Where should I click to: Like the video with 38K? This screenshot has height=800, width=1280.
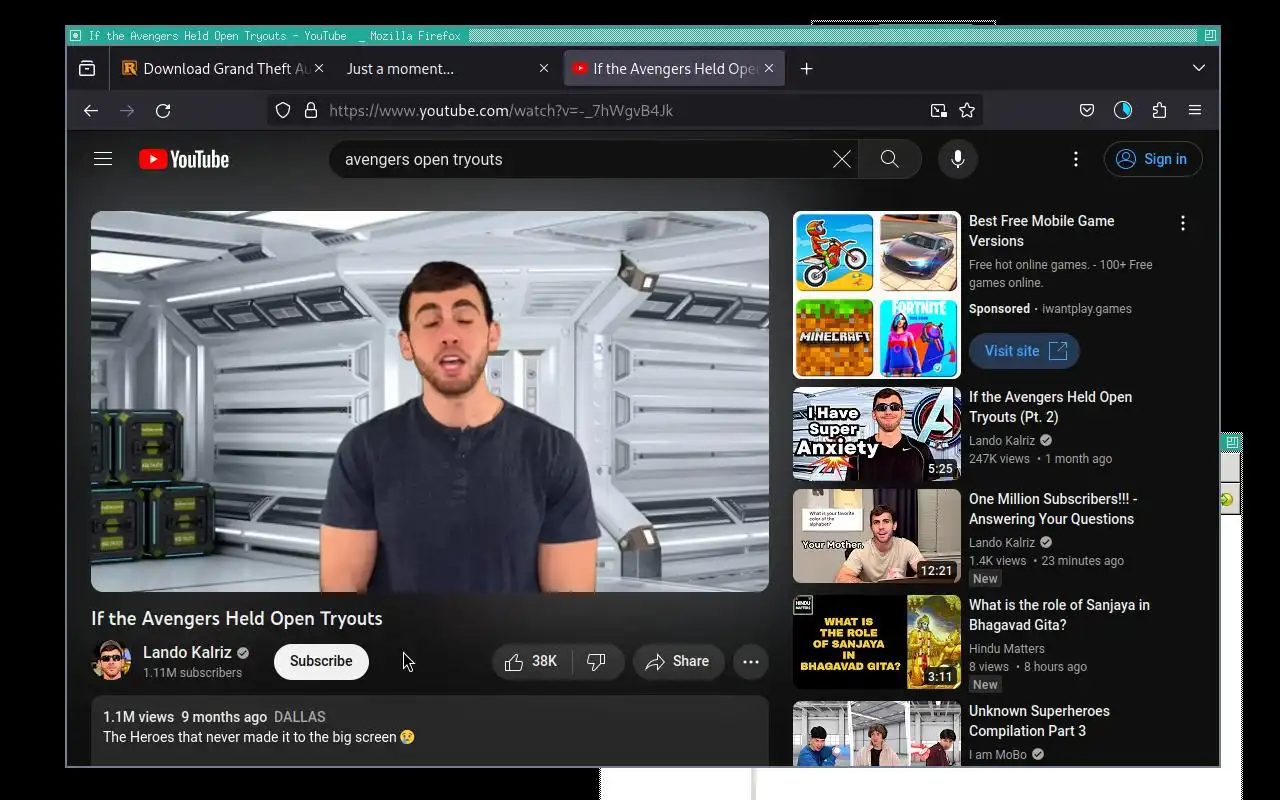[x=532, y=662]
